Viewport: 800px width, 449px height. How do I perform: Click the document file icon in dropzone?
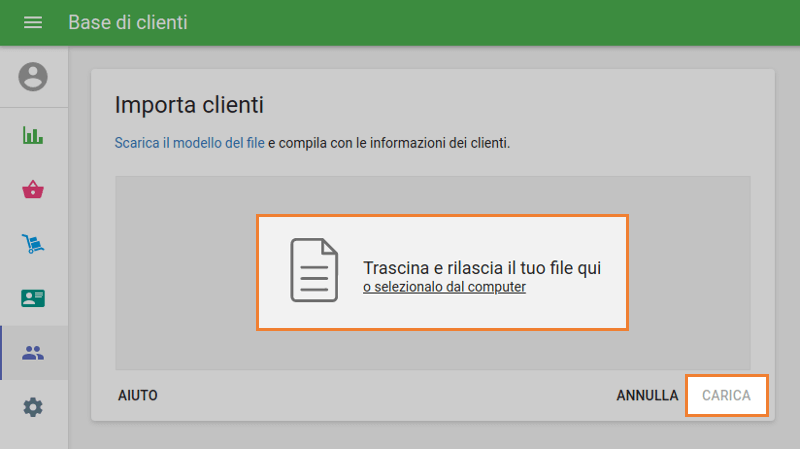coord(314,270)
